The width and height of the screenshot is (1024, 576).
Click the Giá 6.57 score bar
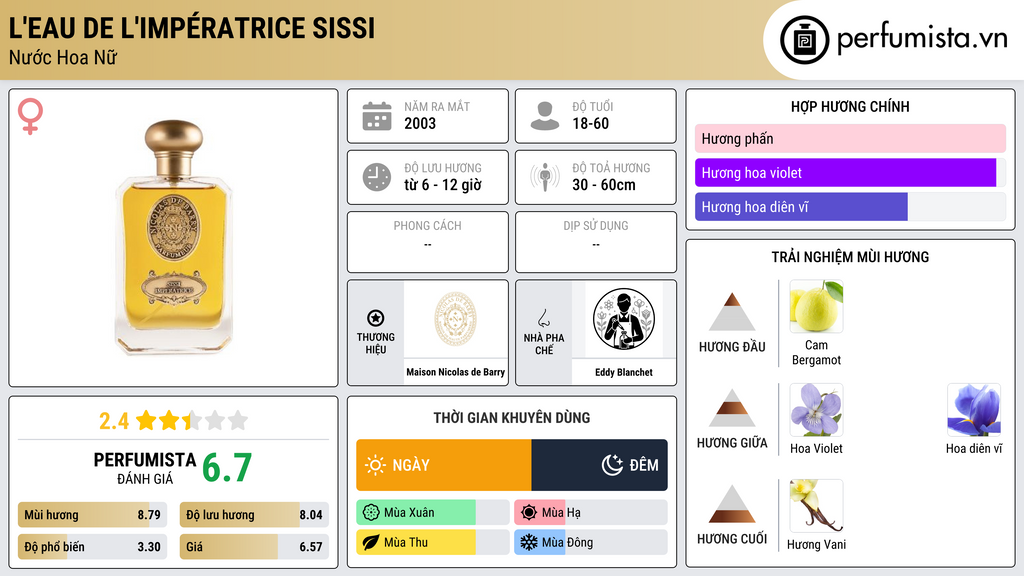click(255, 547)
